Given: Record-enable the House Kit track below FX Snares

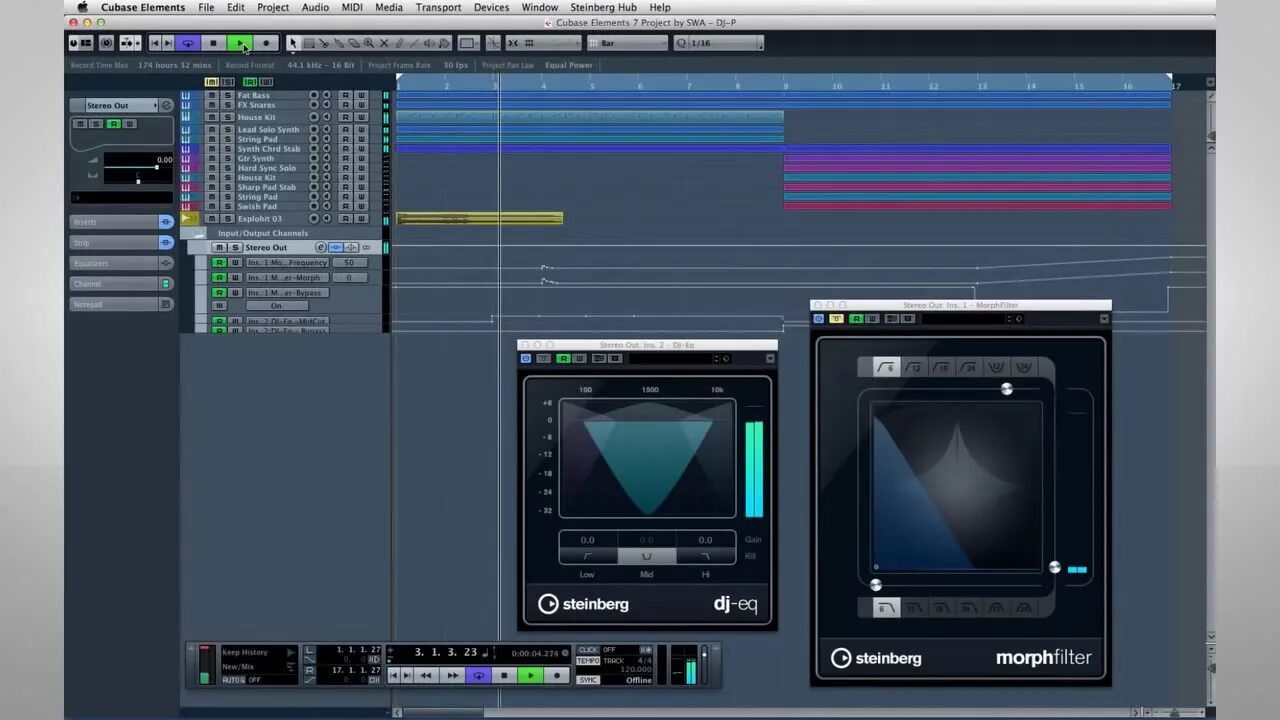Looking at the screenshot, I should pos(314,117).
